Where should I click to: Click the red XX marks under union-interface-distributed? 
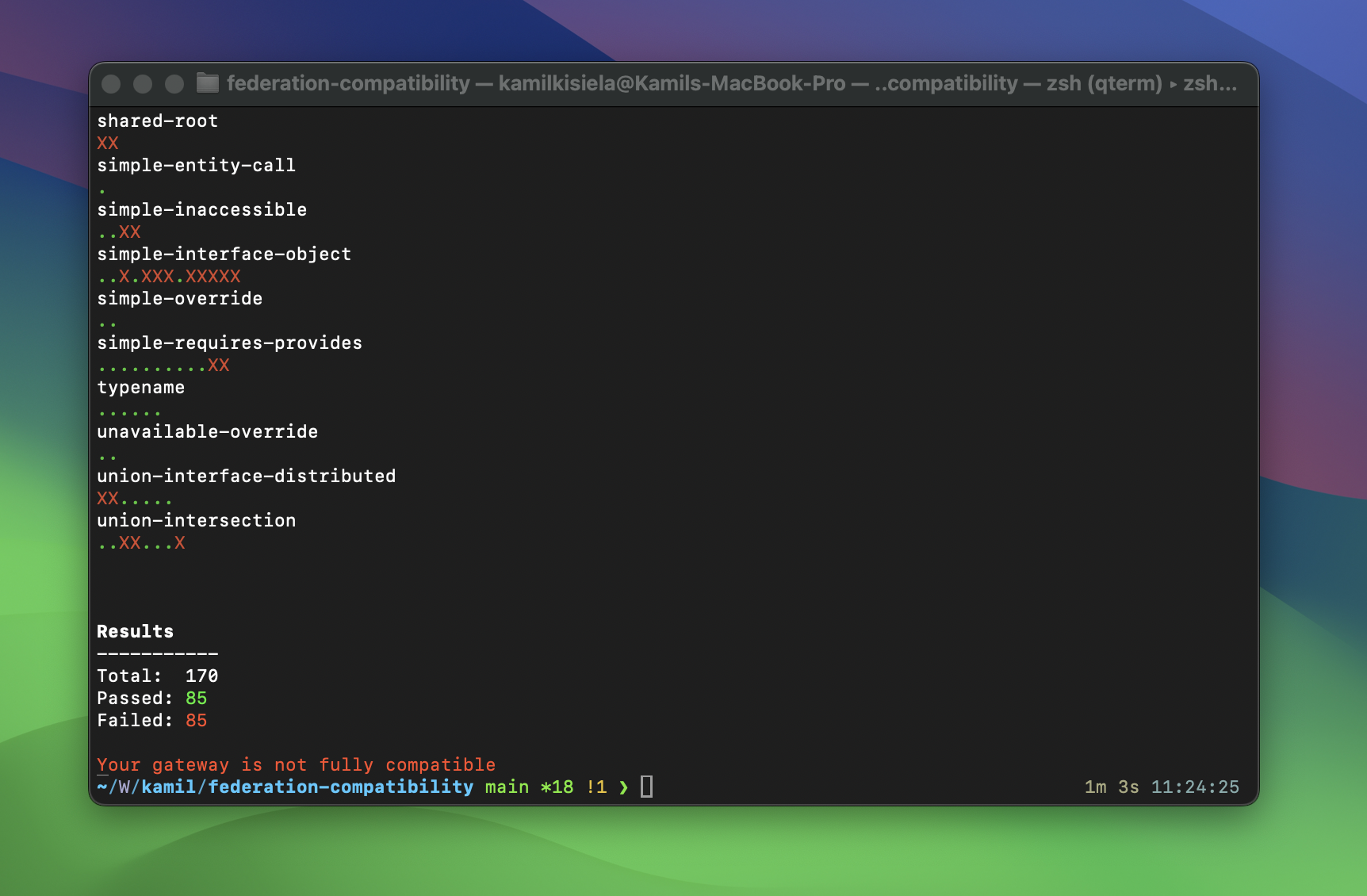click(109, 498)
